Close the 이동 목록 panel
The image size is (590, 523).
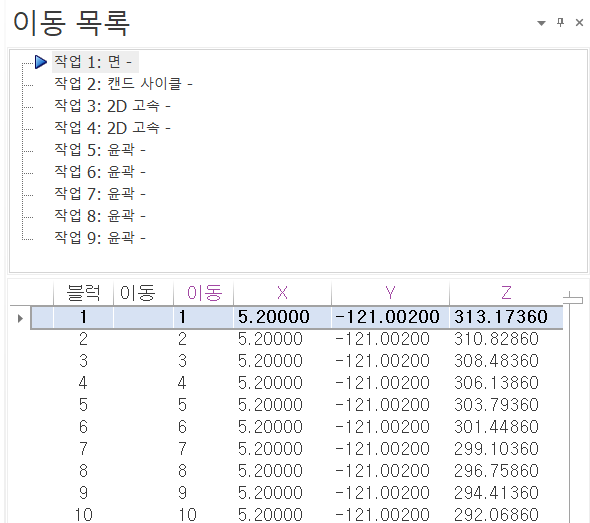coord(579,23)
